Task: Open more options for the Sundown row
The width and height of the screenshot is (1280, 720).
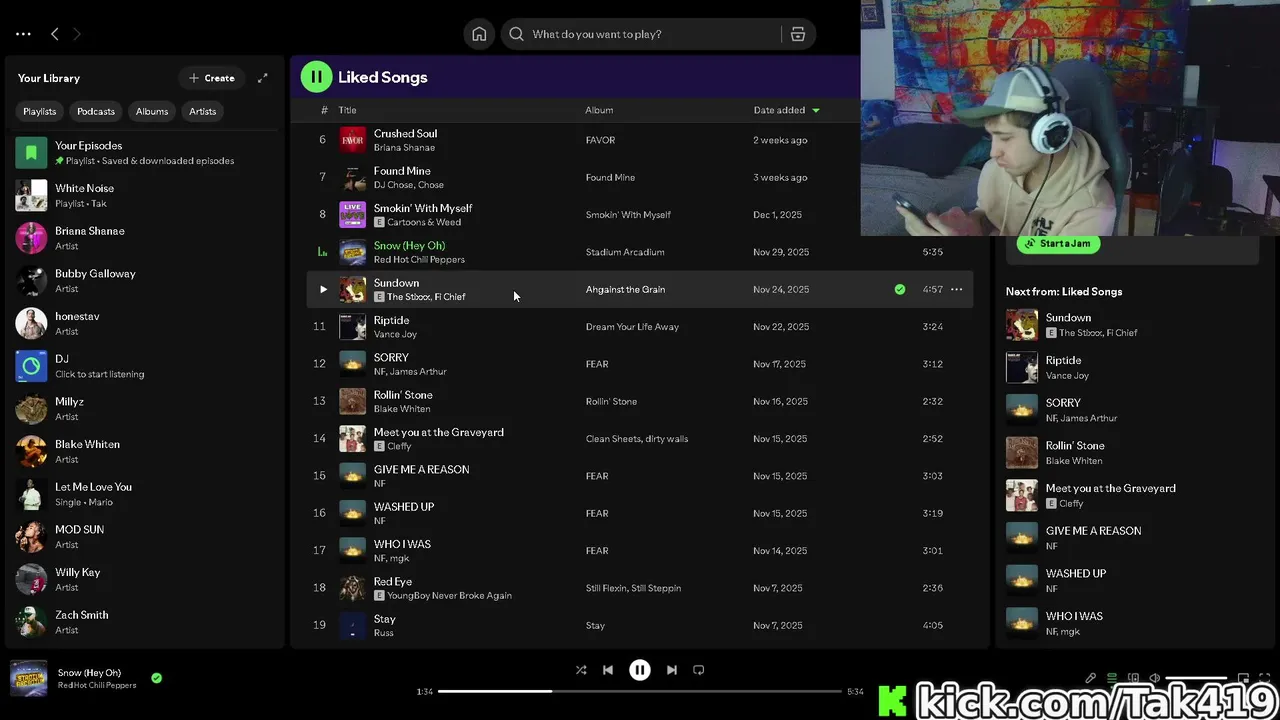Action: [x=956, y=289]
